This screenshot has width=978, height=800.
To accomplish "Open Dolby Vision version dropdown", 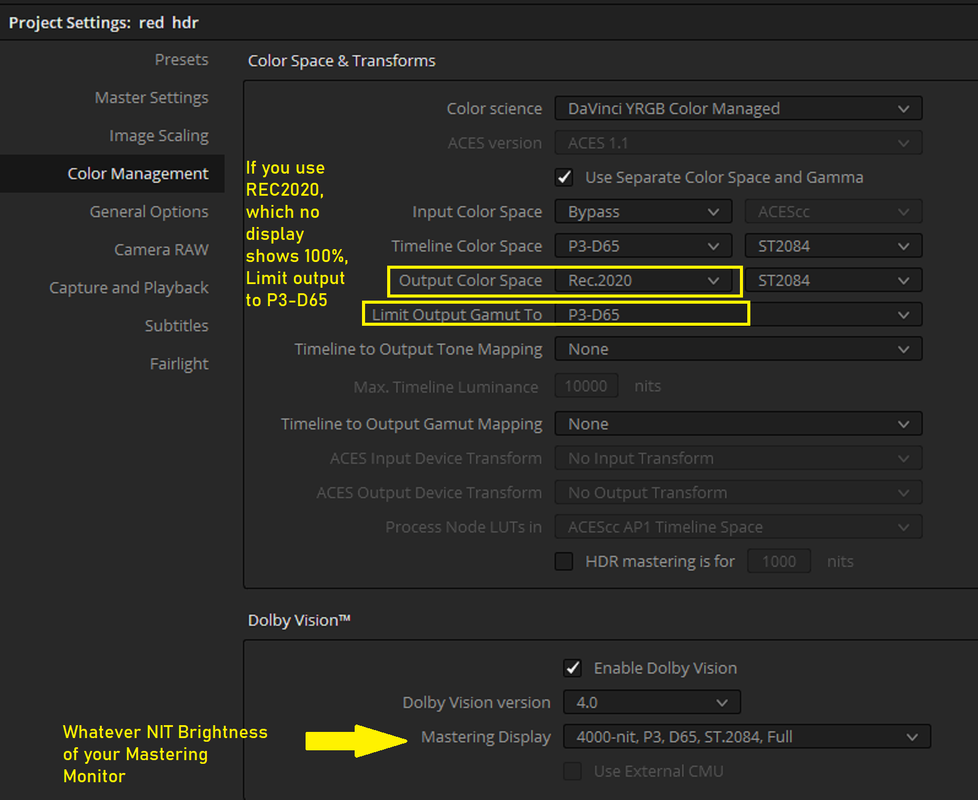I will click(652, 703).
